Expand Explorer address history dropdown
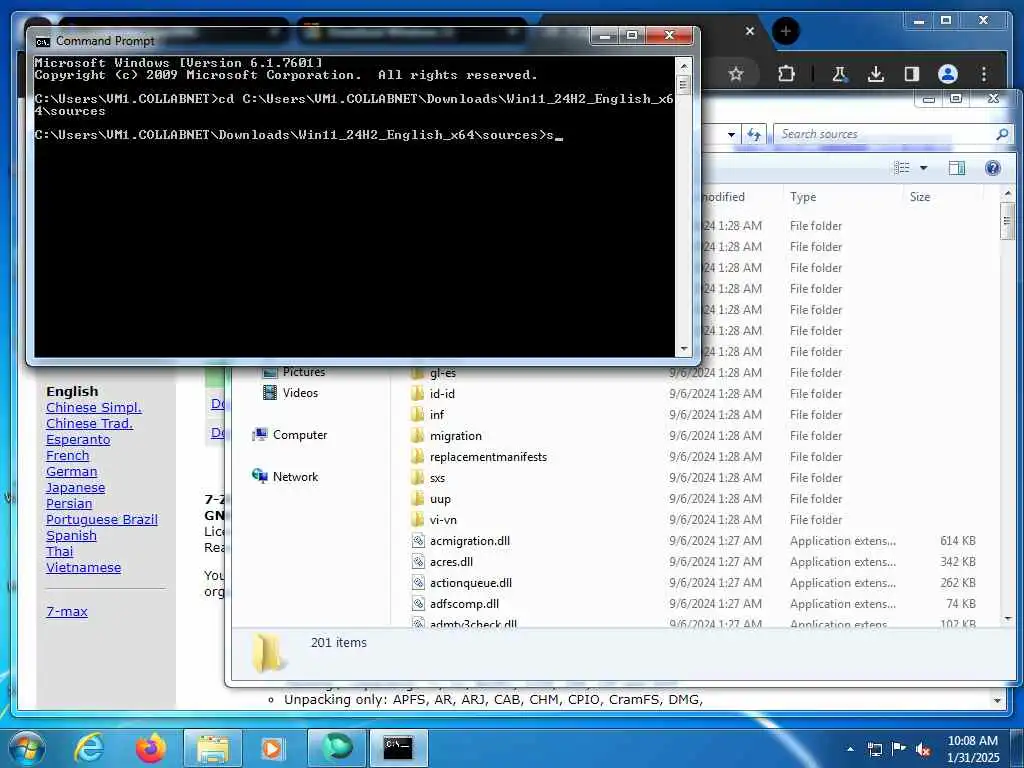1024x768 pixels. (x=731, y=135)
